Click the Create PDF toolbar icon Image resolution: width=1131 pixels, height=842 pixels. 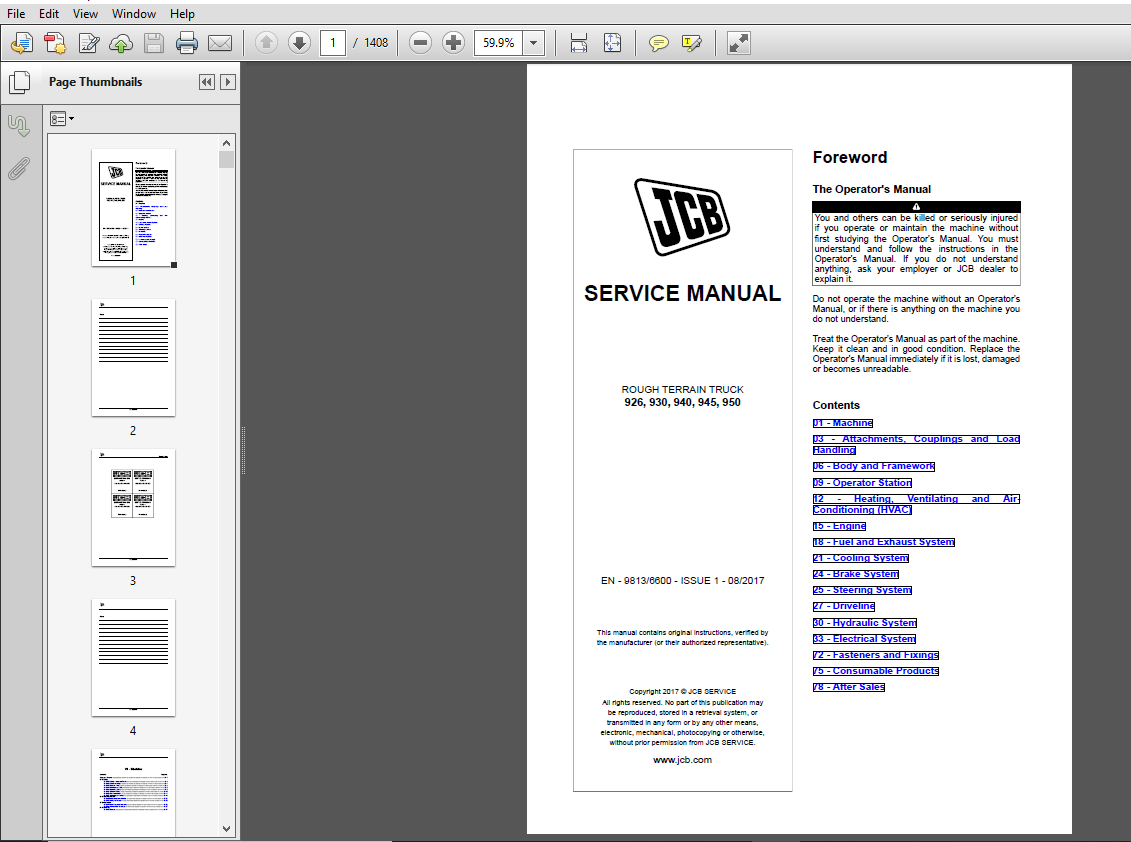point(22,43)
